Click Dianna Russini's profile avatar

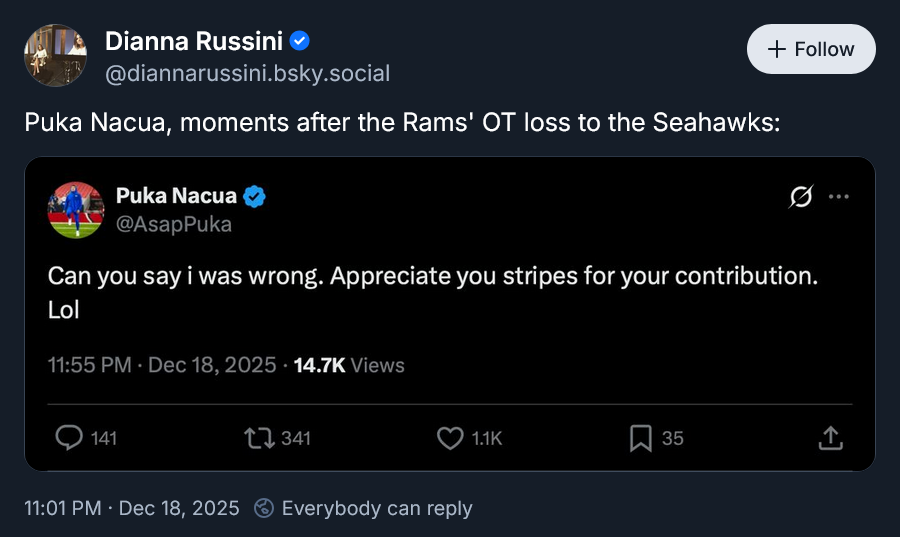click(55, 55)
